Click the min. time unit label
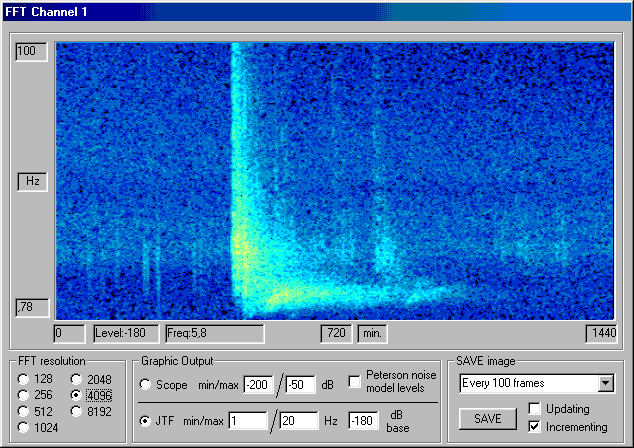Screen dimensions: 634x448 (x=372, y=334)
